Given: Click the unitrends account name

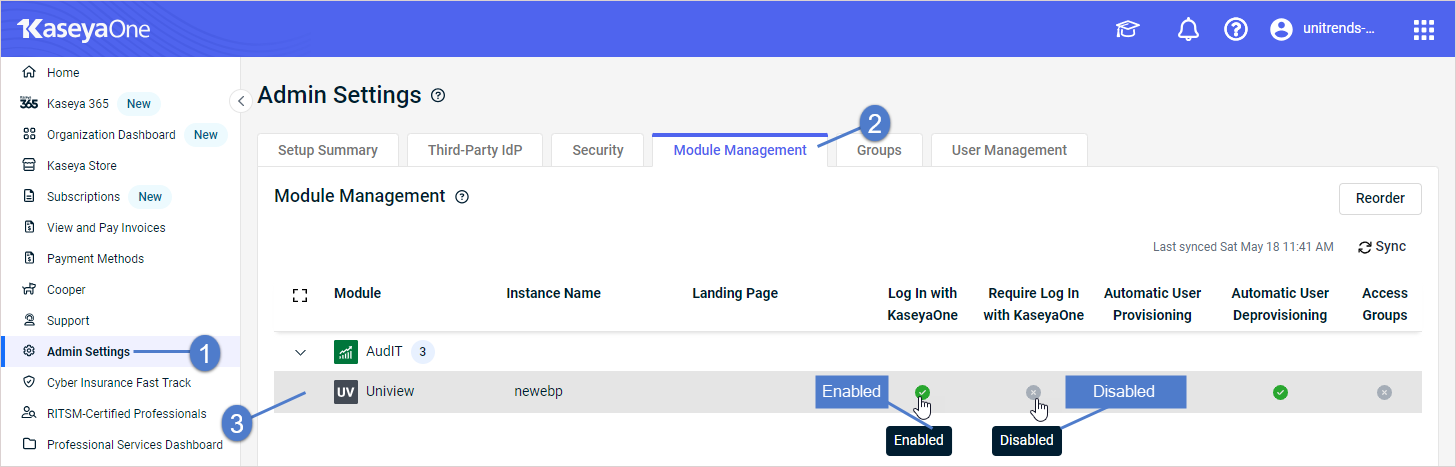Looking at the screenshot, I should click(1339, 30).
